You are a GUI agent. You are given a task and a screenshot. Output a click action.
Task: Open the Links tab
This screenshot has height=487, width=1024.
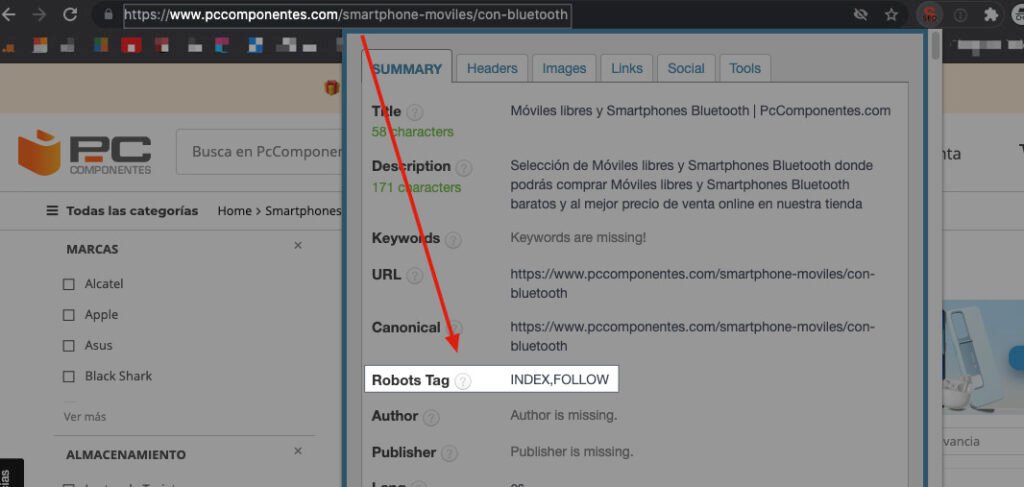coord(627,69)
